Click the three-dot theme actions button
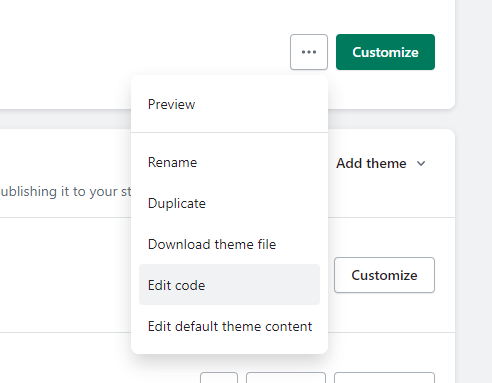 click(x=309, y=52)
